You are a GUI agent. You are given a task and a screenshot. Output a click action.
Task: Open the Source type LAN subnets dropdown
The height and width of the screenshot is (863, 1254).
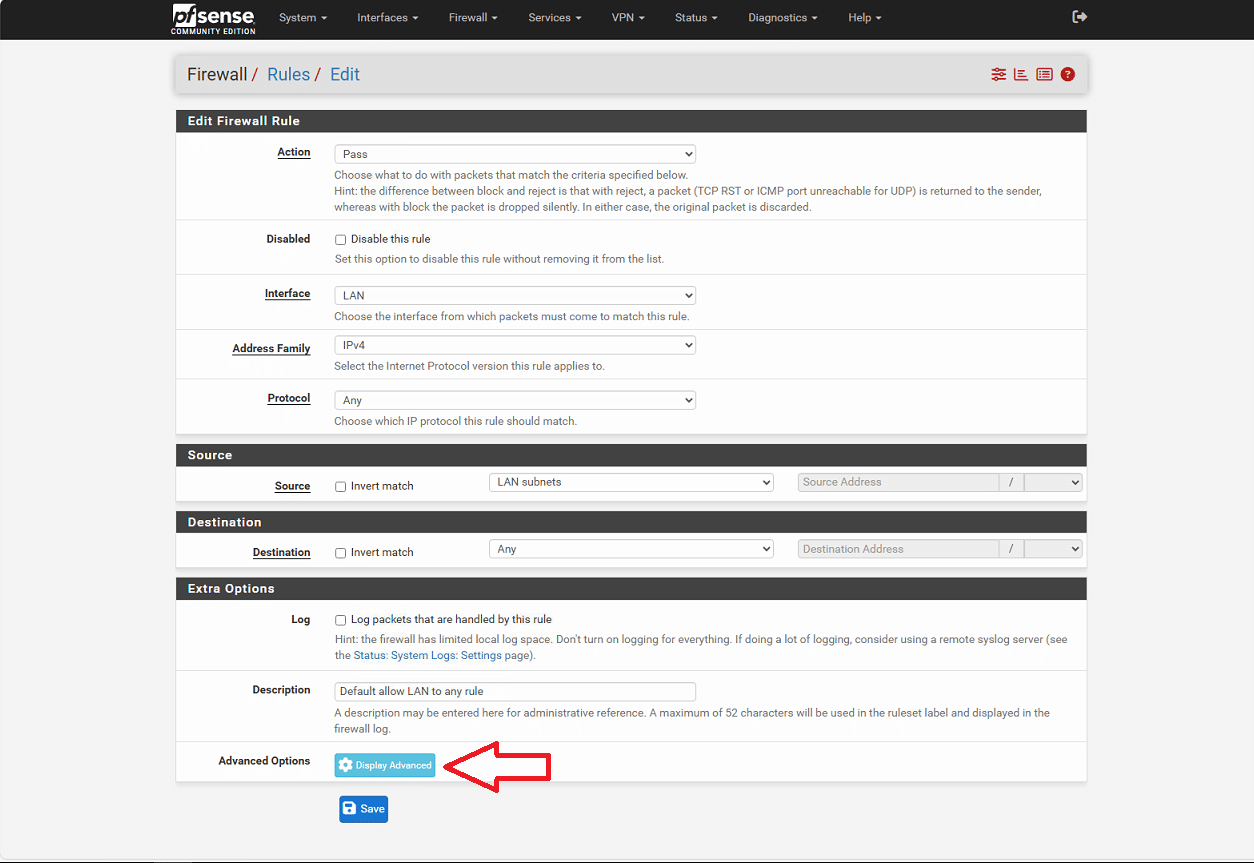(631, 482)
